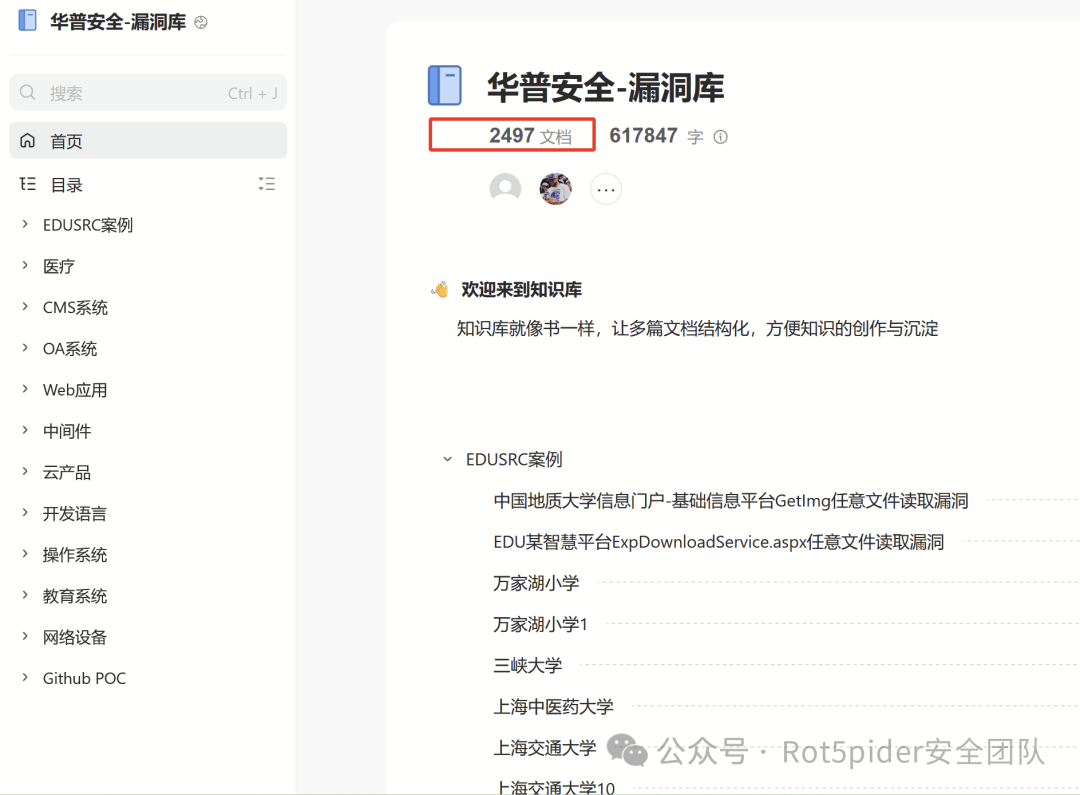Expand the OA系统 chevron
Viewport: 1080px width, 795px height.
click(x=25, y=348)
